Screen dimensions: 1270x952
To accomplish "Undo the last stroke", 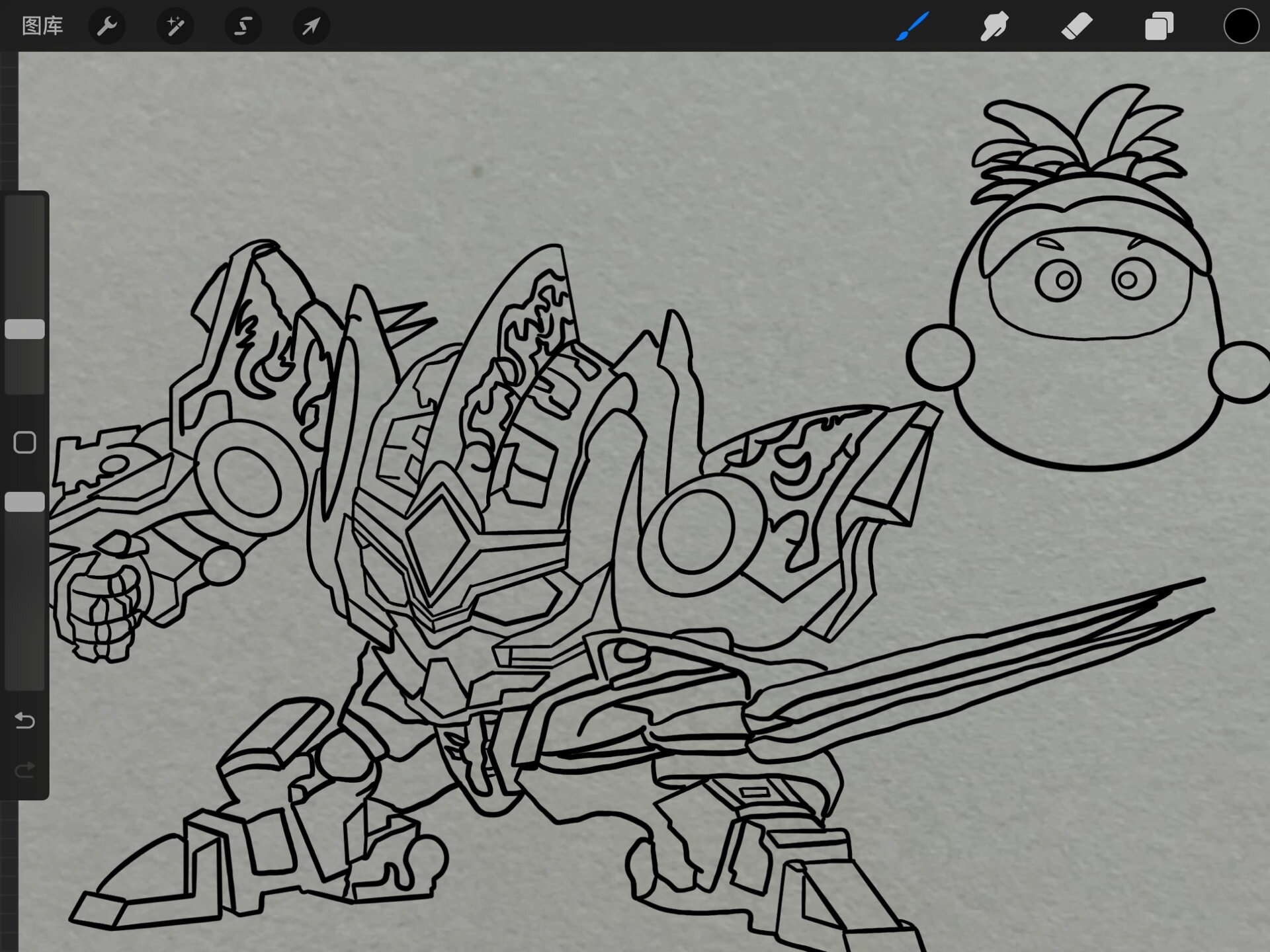I will click(x=25, y=720).
